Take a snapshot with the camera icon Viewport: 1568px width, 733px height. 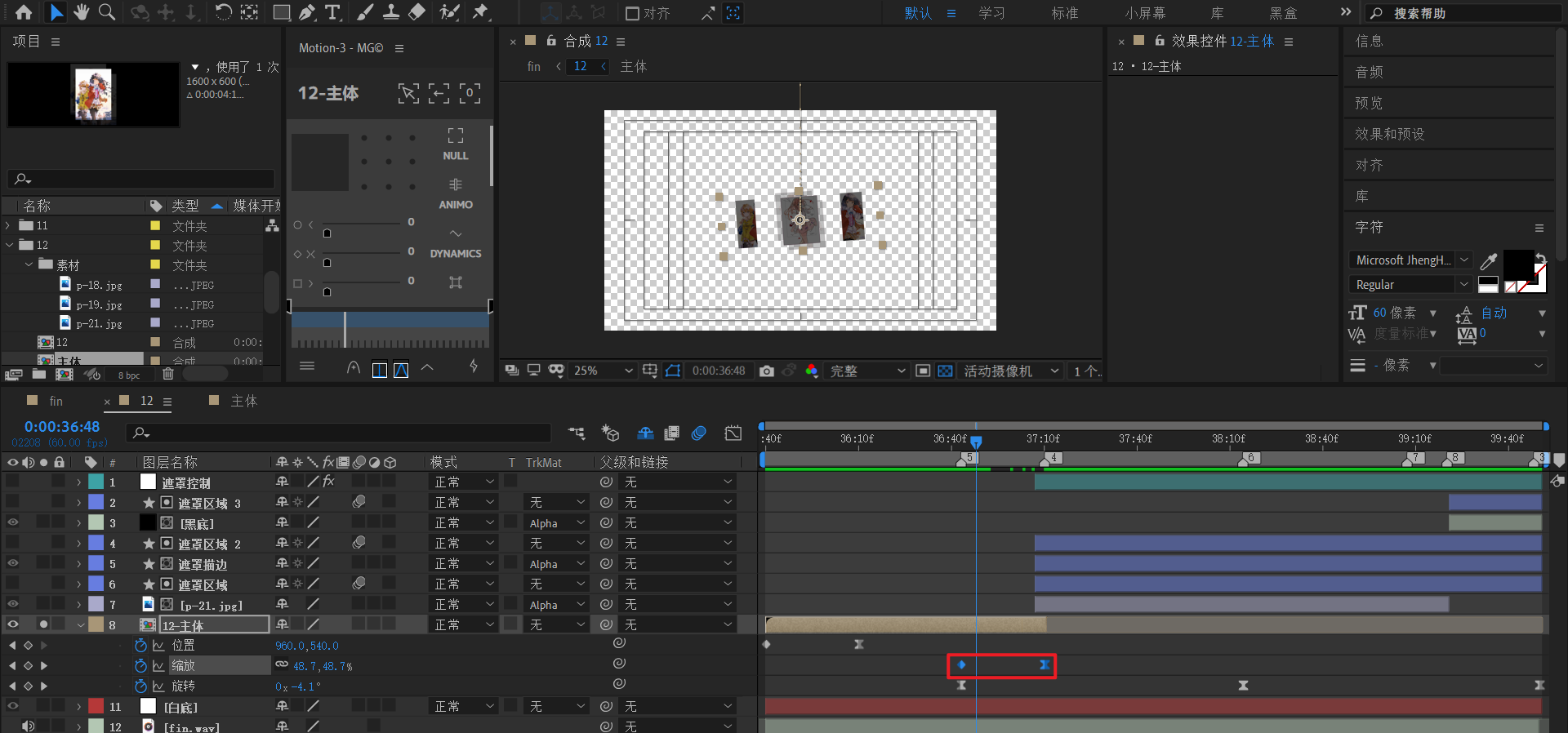click(766, 371)
